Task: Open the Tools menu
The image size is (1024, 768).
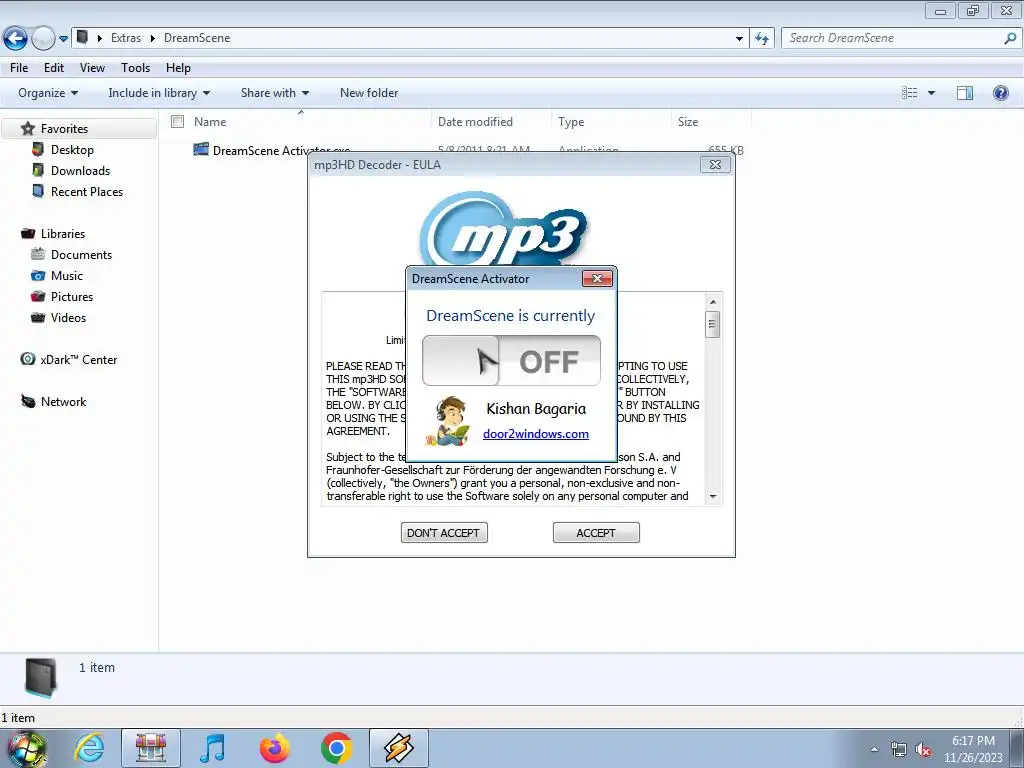Action: pos(135,68)
